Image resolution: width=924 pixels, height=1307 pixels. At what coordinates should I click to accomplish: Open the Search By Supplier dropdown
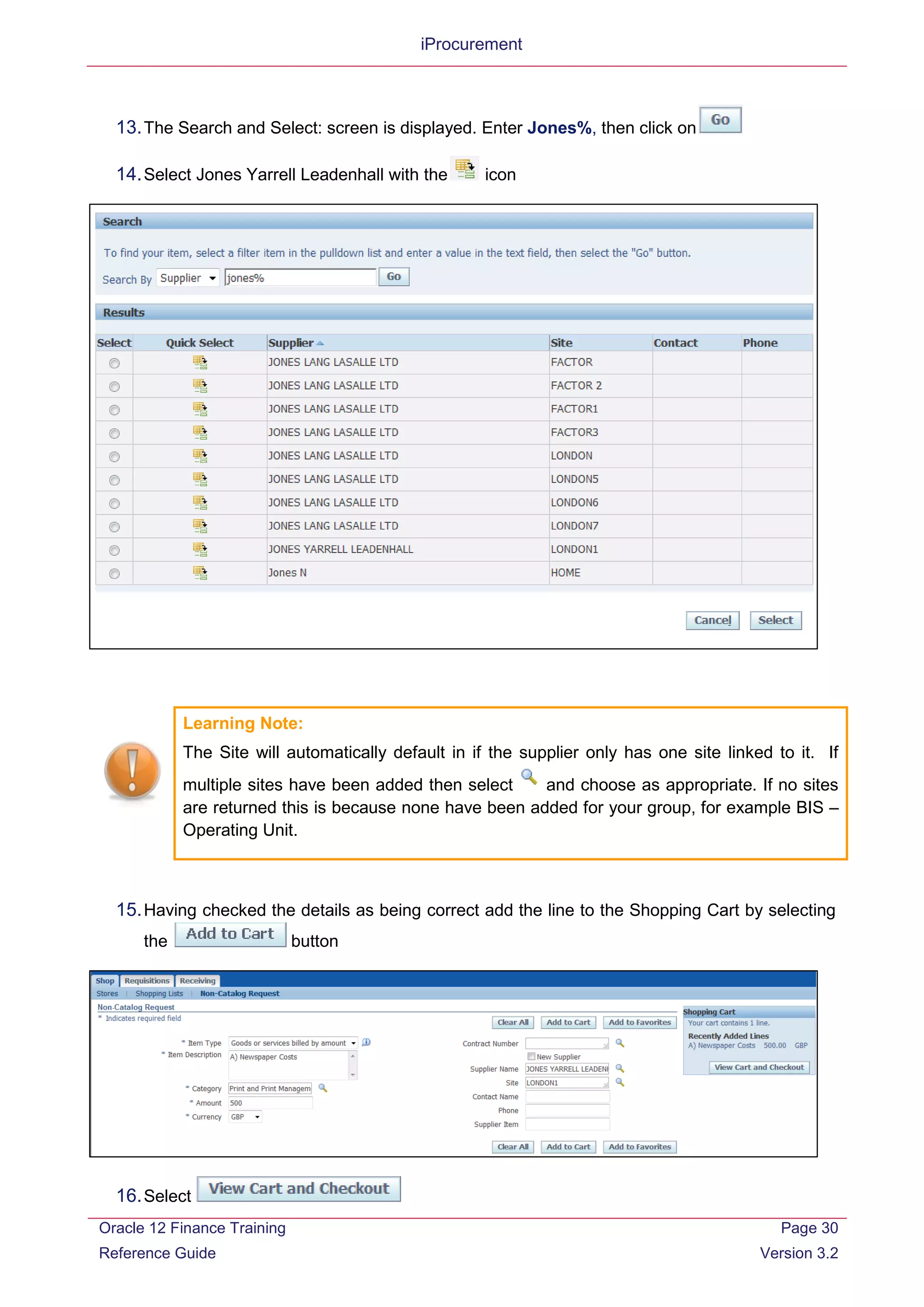[x=188, y=278]
